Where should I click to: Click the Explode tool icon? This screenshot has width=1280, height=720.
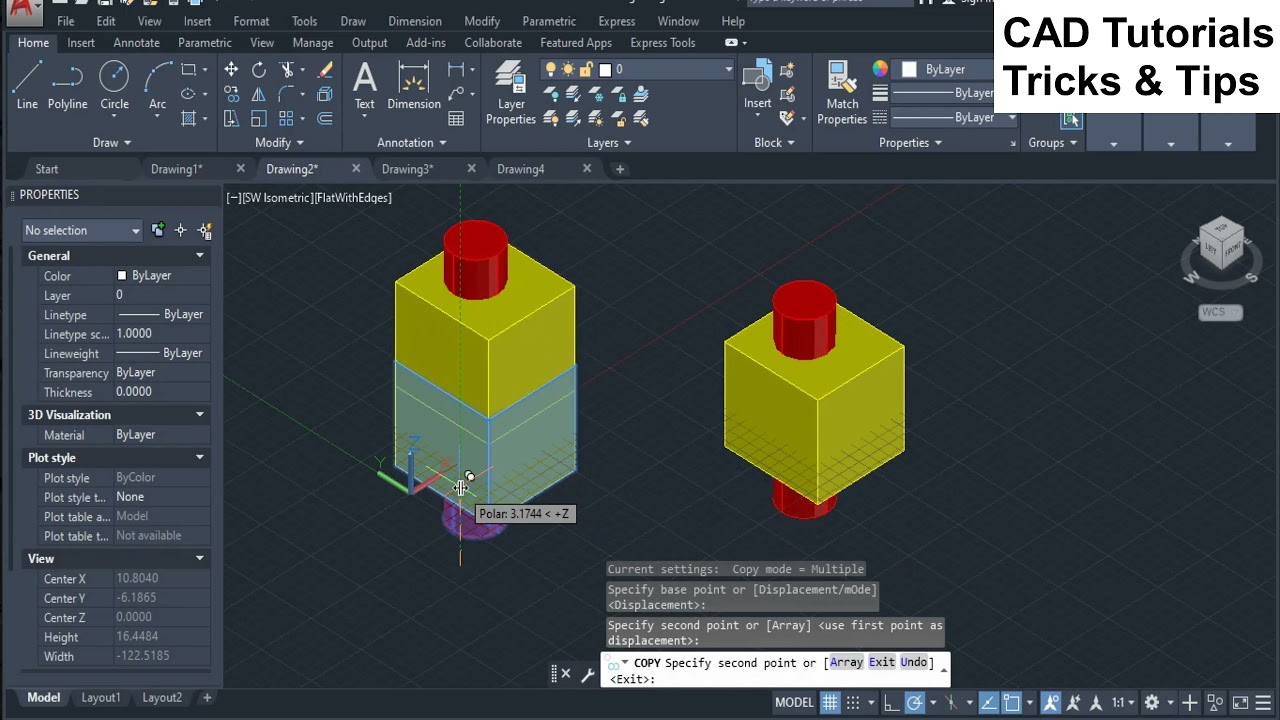tap(325, 94)
